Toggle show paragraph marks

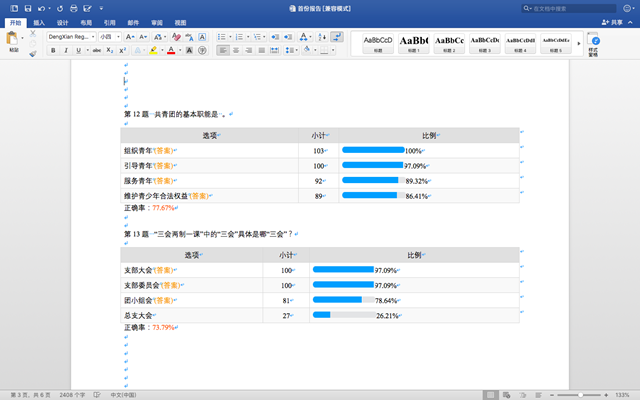[x=336, y=36]
